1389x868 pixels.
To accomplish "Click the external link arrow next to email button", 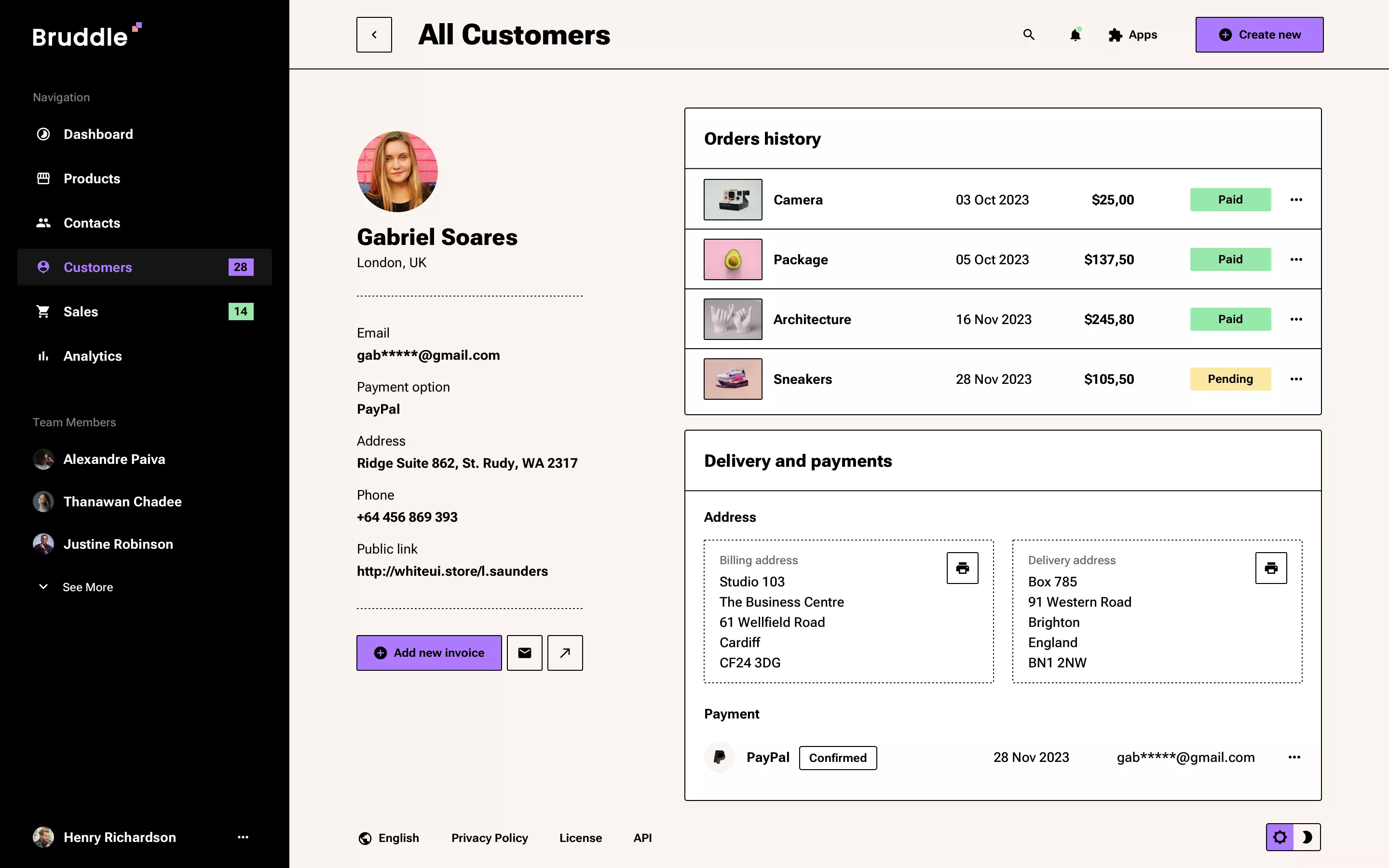I will 564,653.
